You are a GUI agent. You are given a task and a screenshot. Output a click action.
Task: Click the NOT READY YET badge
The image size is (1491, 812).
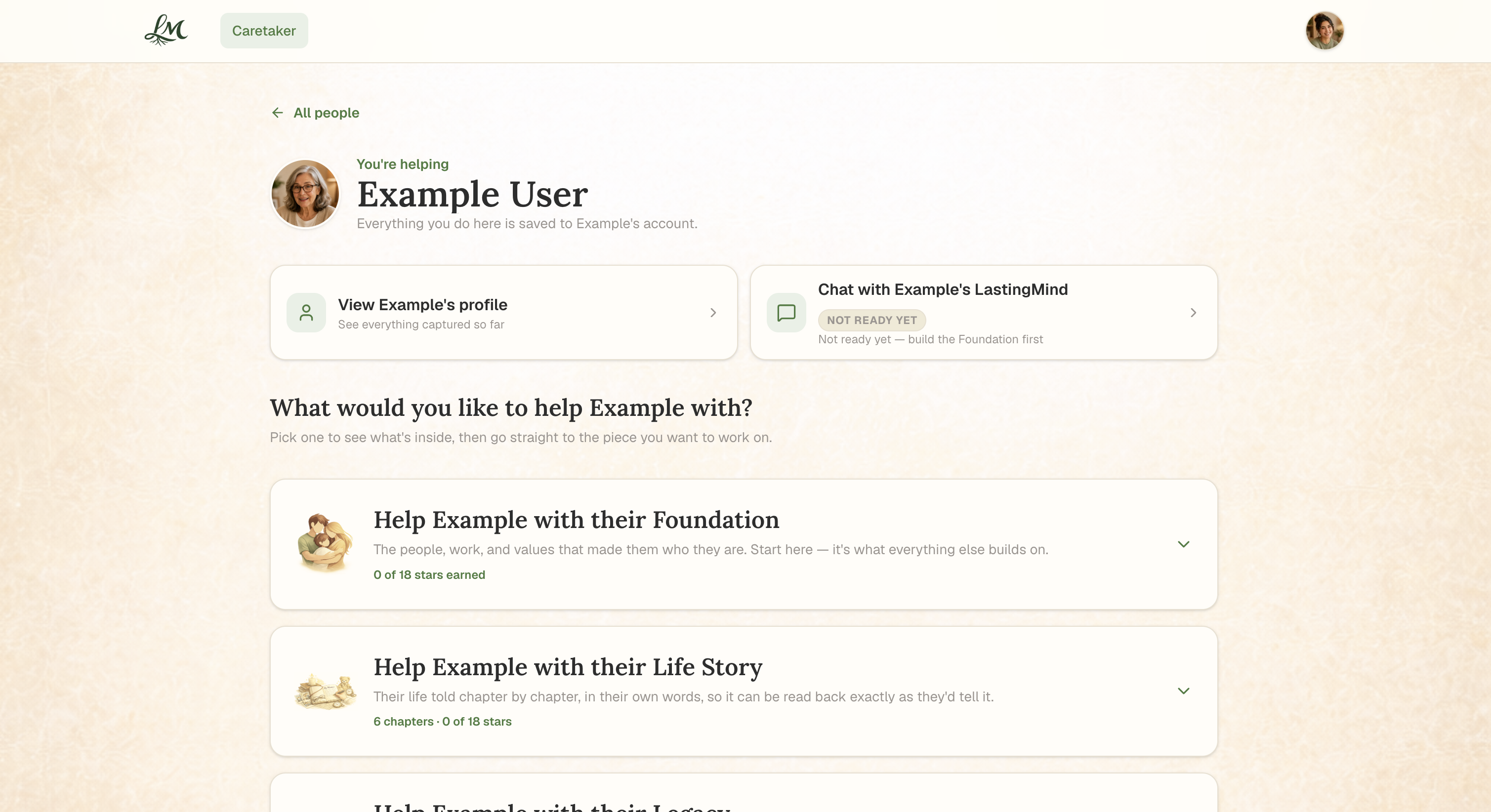coord(871,320)
